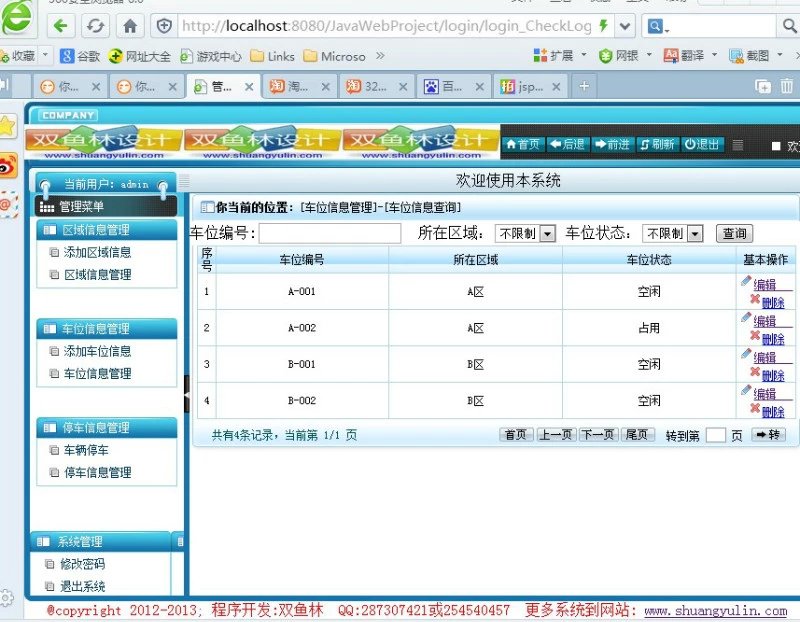Edit the A-001 parking space row
The width and height of the screenshot is (800, 622).
[764, 284]
